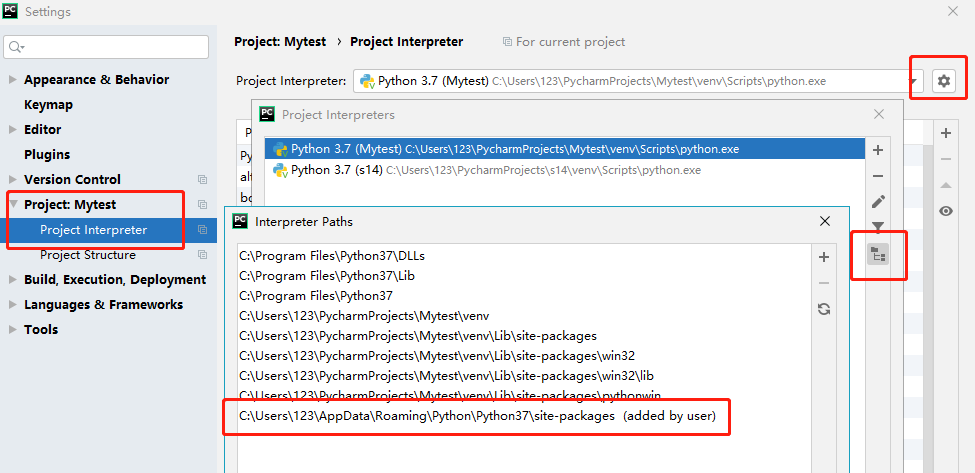This screenshot has height=473, width=975.
Task: Click the search magnifier icon in settings
Action: (x=16, y=47)
